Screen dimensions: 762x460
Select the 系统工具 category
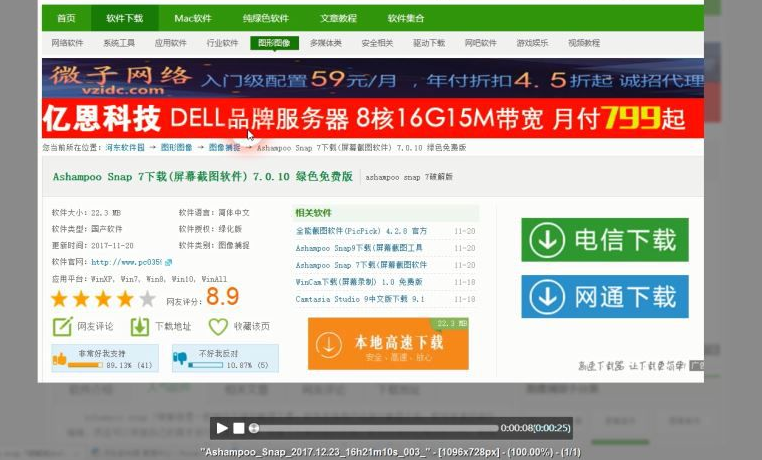click(119, 43)
